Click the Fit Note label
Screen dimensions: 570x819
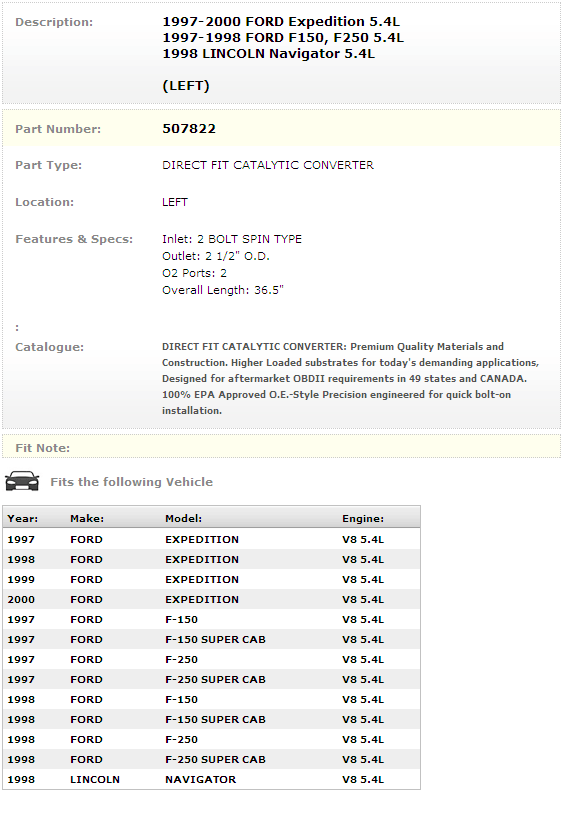point(42,448)
